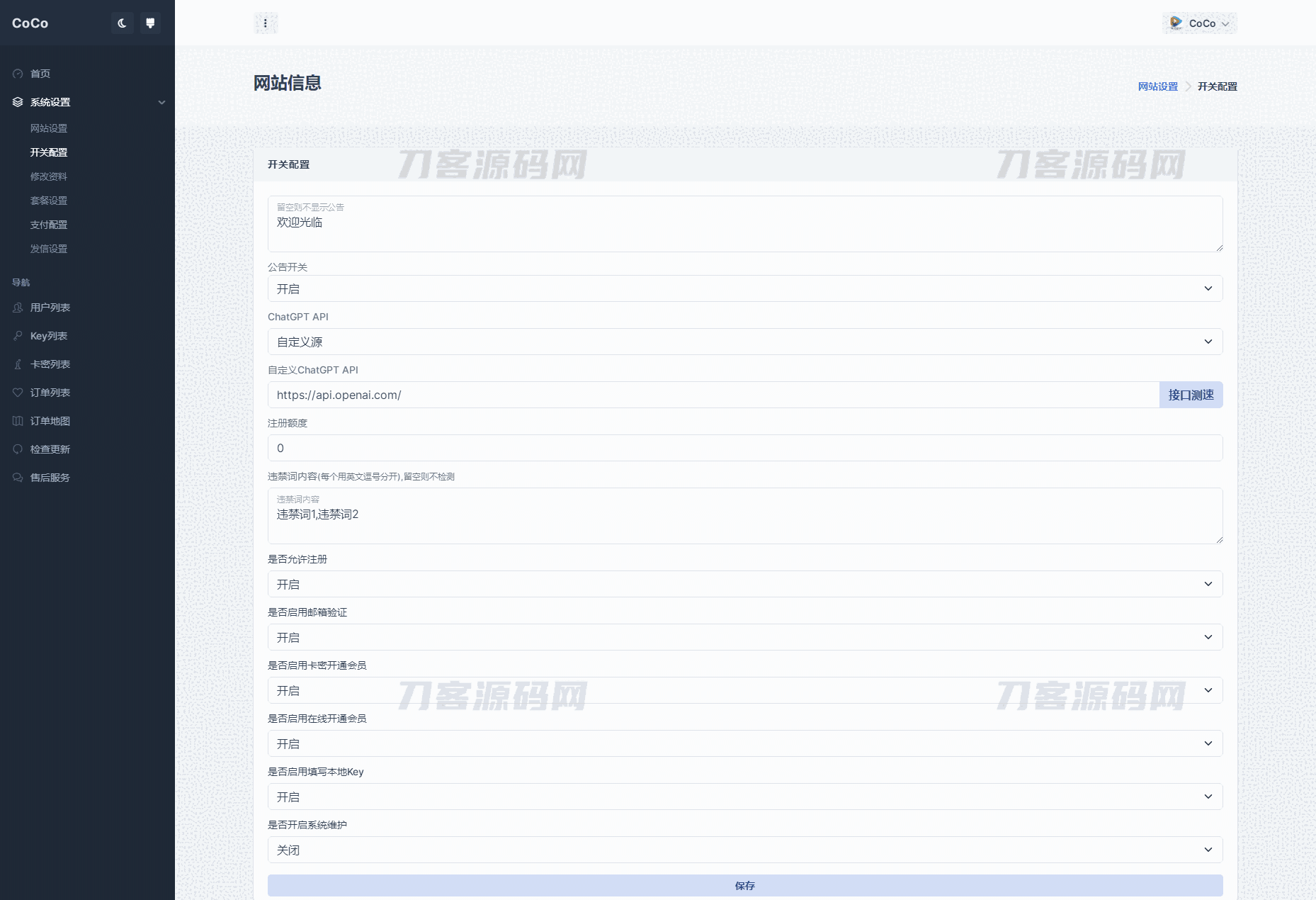Open 发信设置 submenu item
1316x900 pixels.
coord(49,249)
